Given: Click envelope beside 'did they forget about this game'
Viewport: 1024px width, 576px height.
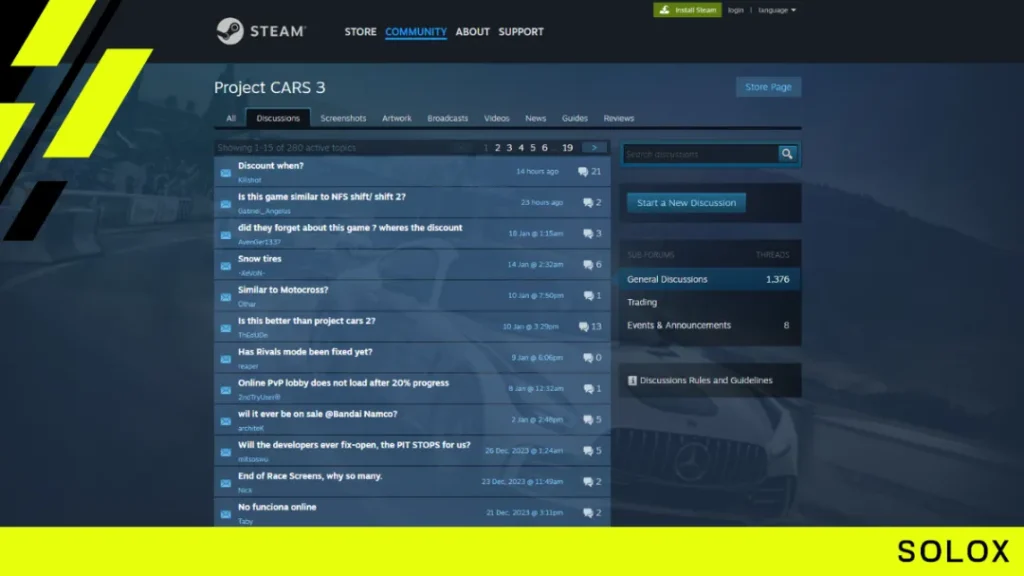Looking at the screenshot, I should (225, 235).
